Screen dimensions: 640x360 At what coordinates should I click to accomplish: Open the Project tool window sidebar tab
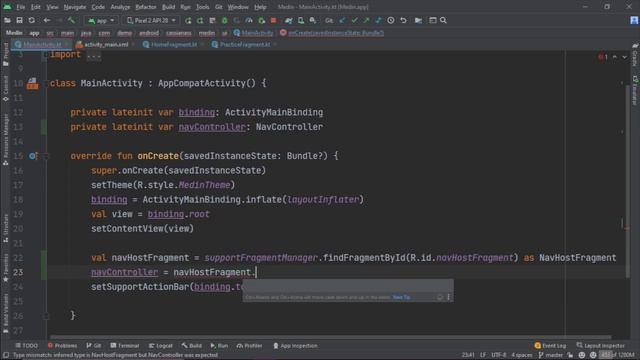(5, 55)
